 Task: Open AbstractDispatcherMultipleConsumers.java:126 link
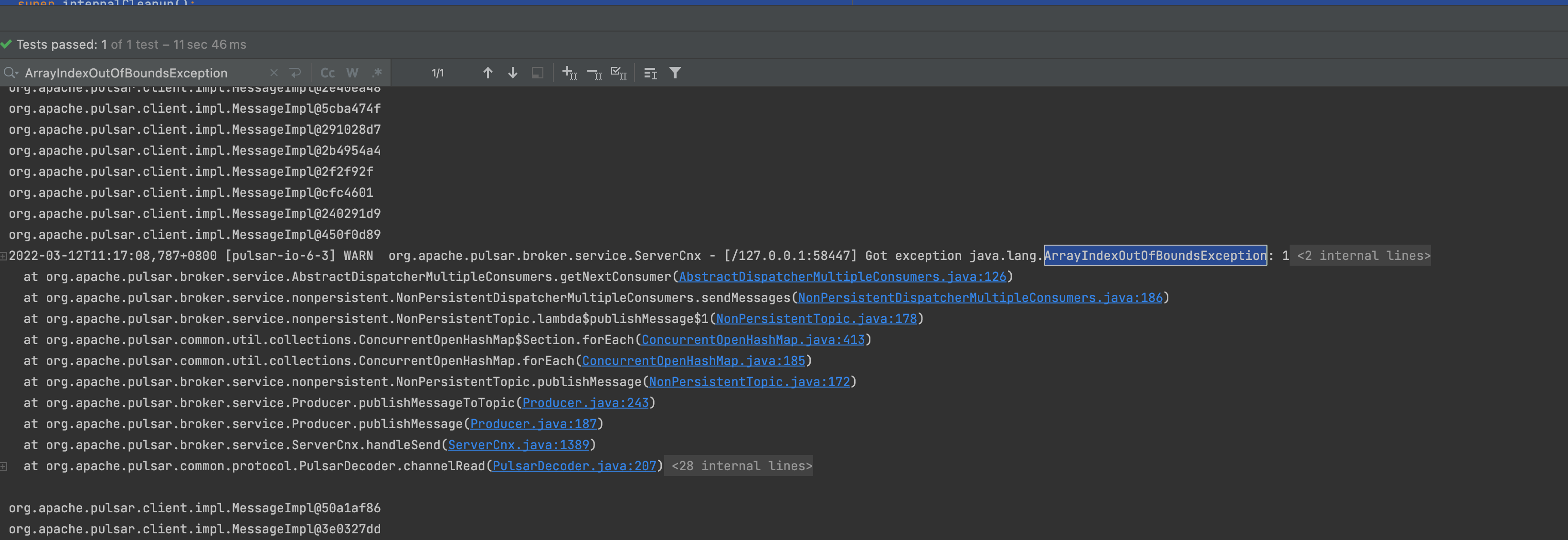[x=842, y=277]
